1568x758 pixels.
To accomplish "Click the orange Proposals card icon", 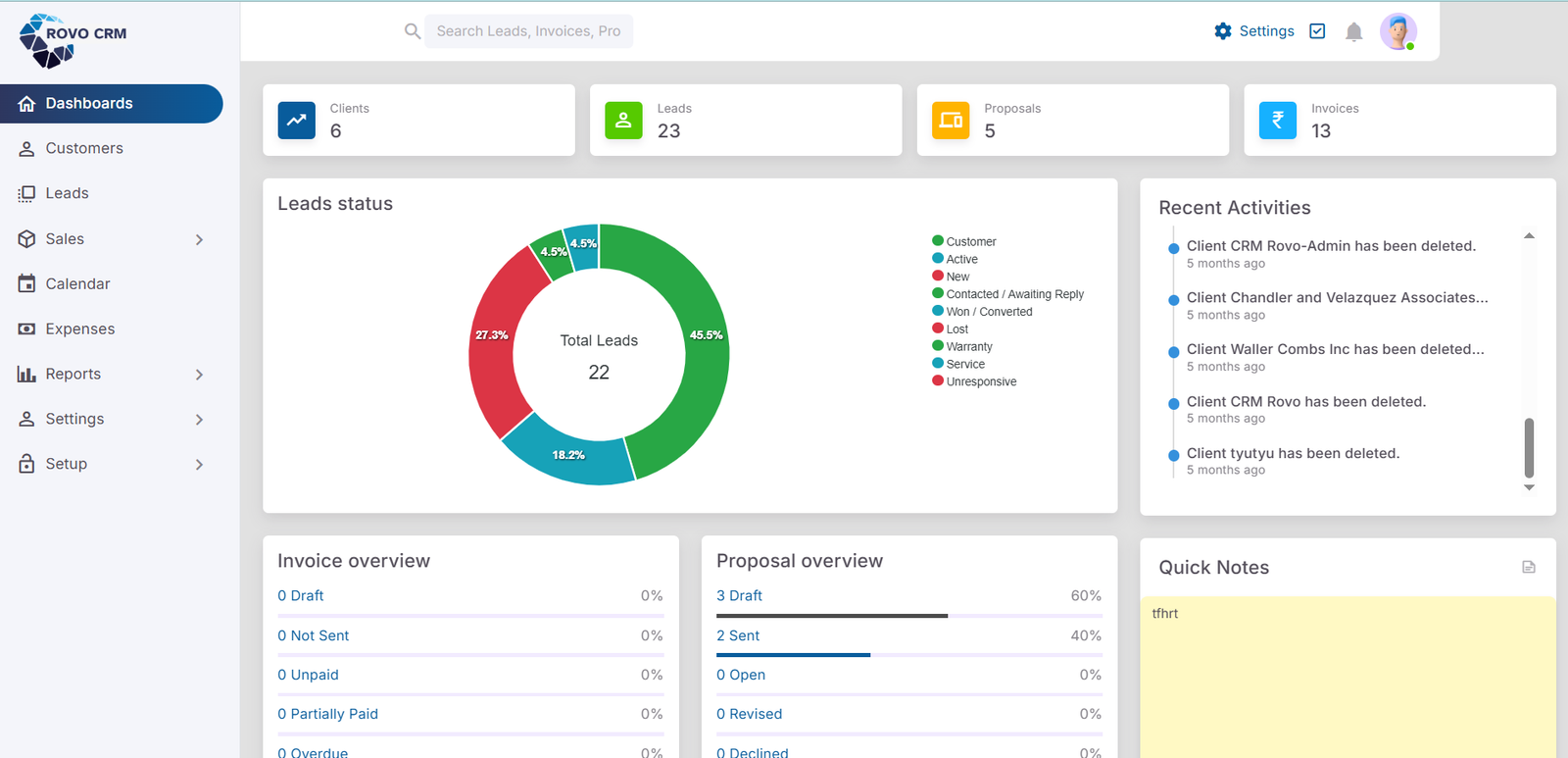I will 951,121.
